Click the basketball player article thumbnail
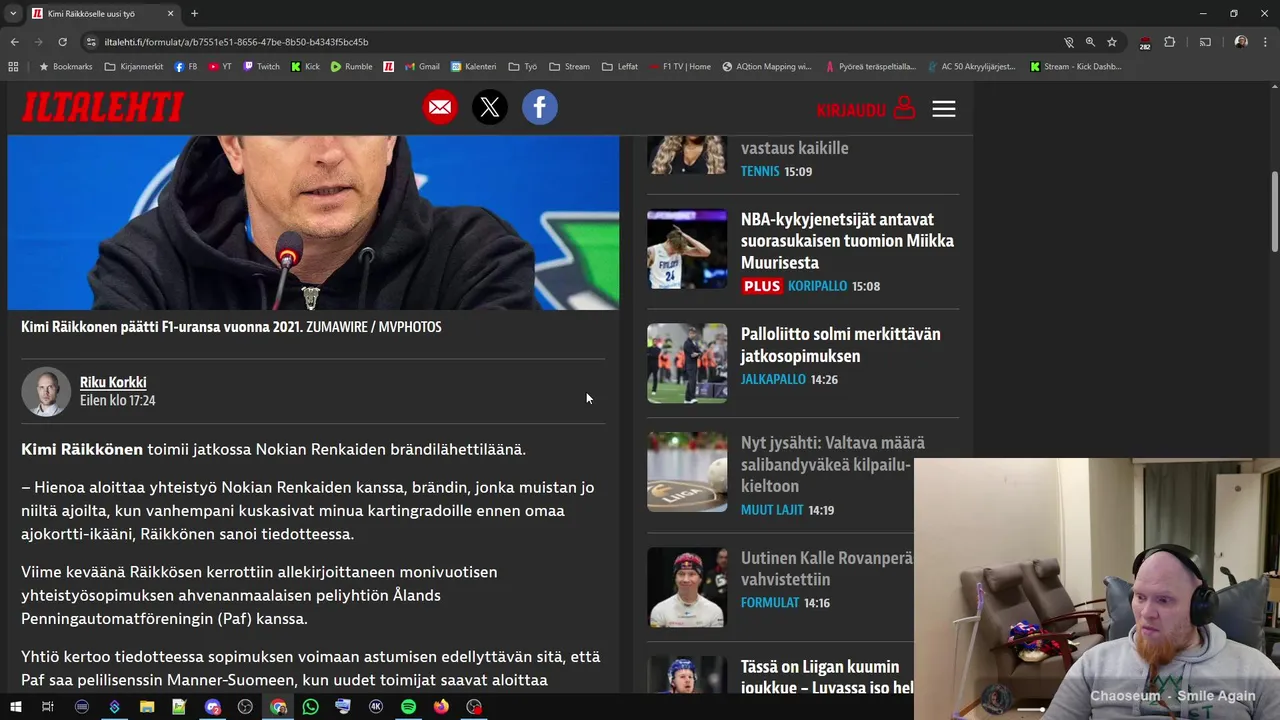This screenshot has height=720, width=1280. click(687, 249)
